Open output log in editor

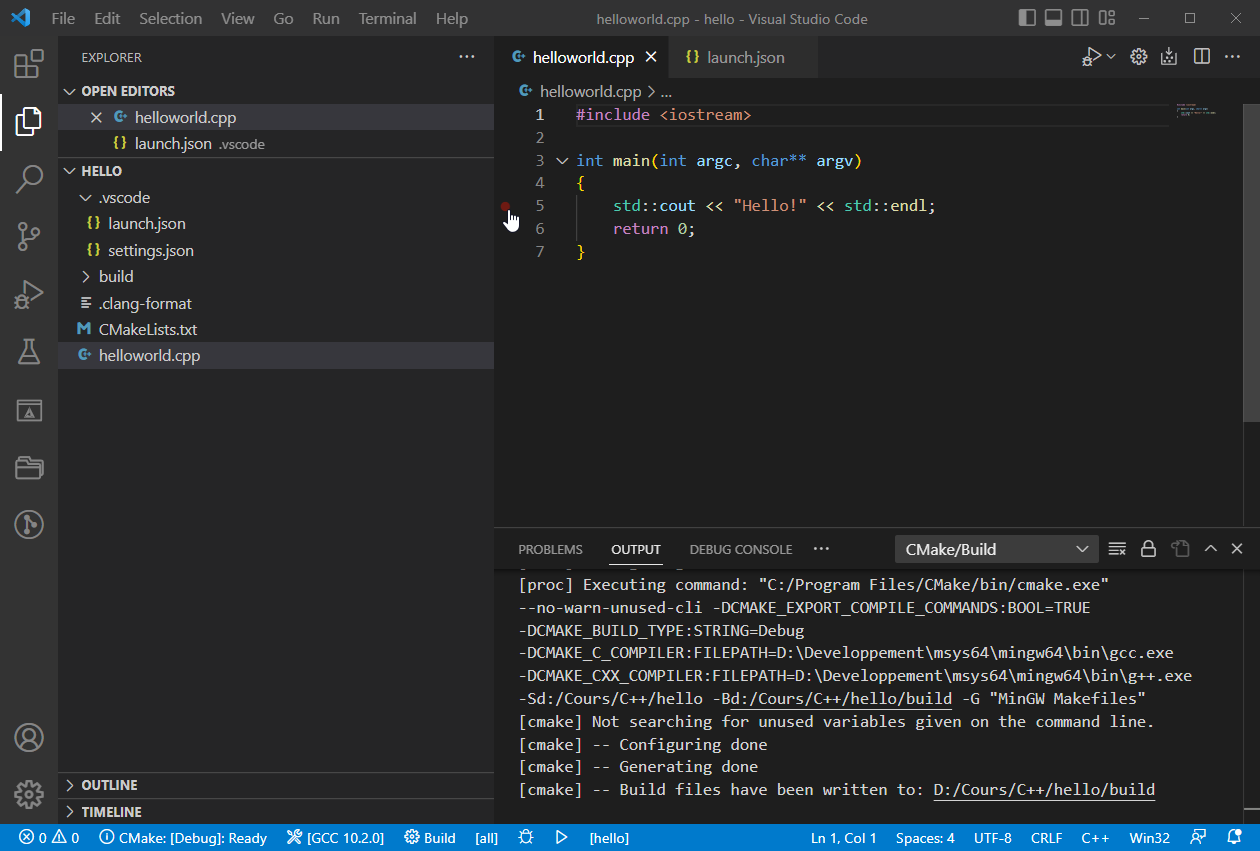pyautogui.click(x=1180, y=549)
